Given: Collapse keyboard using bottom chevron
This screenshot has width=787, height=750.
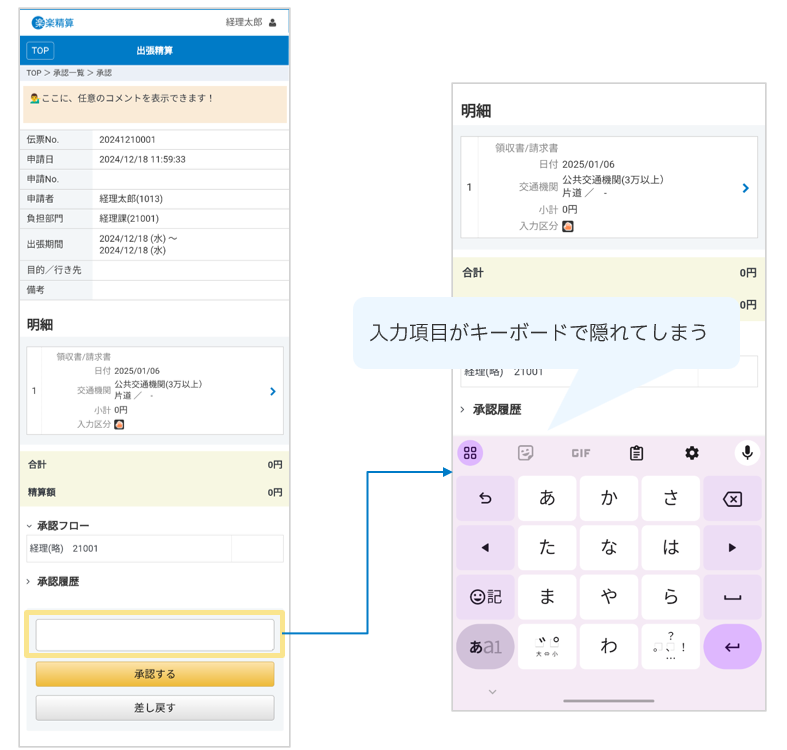Looking at the screenshot, I should [492, 692].
